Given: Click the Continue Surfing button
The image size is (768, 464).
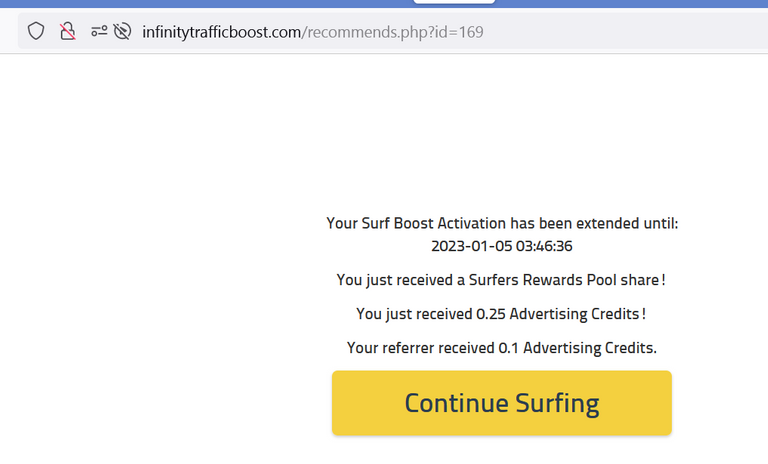Looking at the screenshot, I should click(x=502, y=403).
